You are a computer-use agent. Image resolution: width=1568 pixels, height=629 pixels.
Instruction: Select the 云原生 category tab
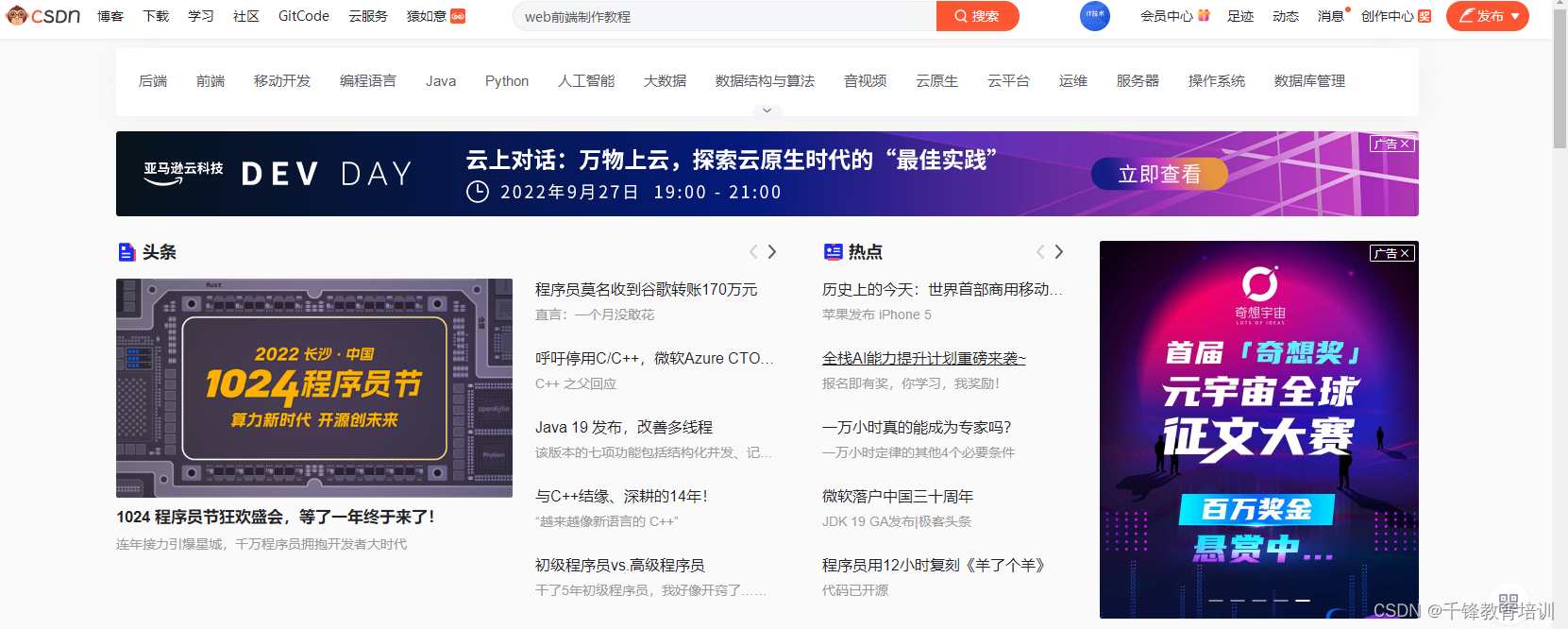click(x=937, y=81)
